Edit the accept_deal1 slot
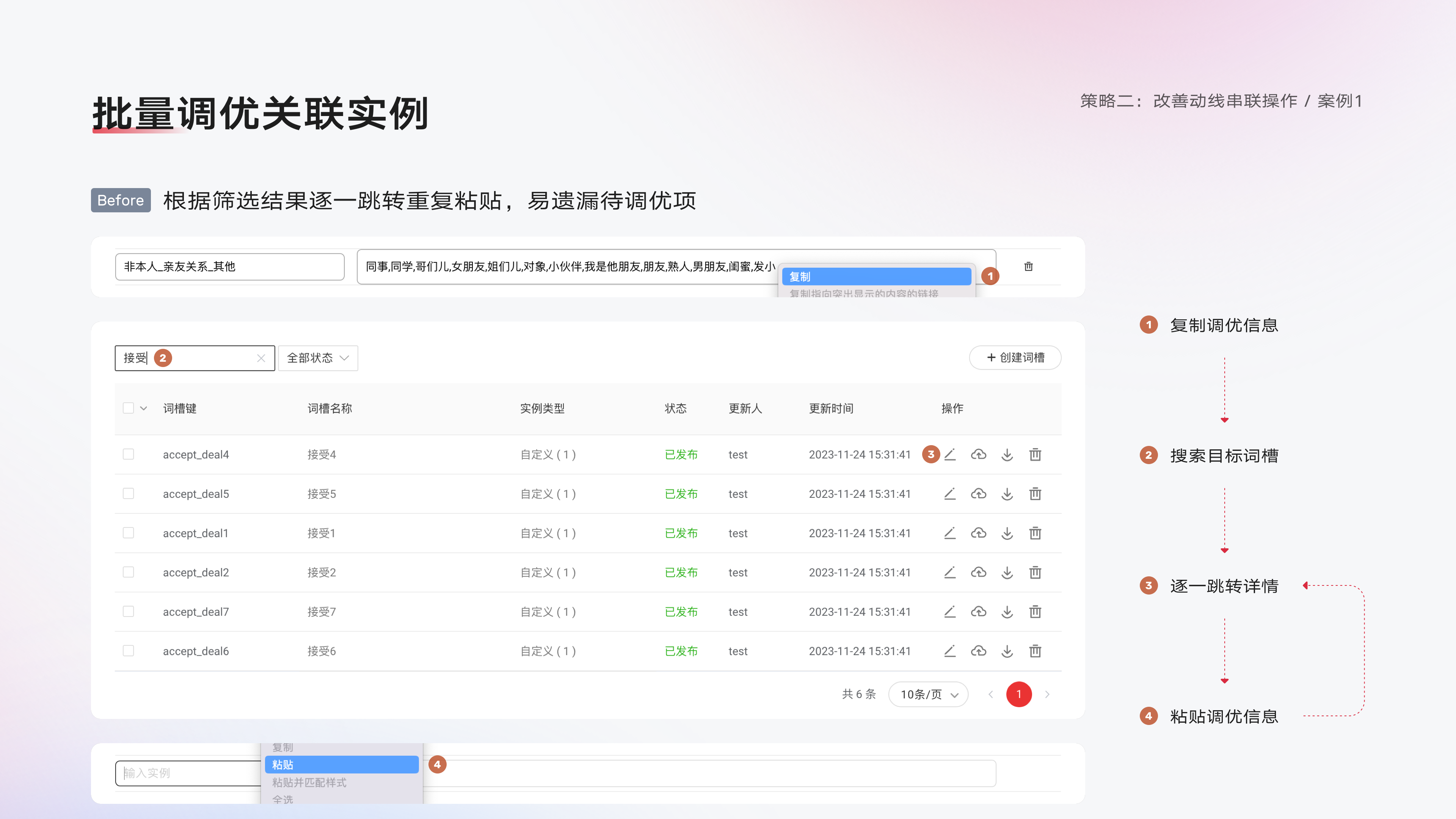 tap(949, 533)
